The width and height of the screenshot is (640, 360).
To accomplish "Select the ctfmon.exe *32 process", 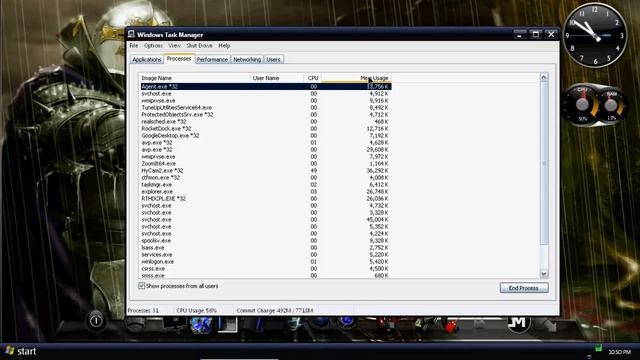I will [266, 178].
